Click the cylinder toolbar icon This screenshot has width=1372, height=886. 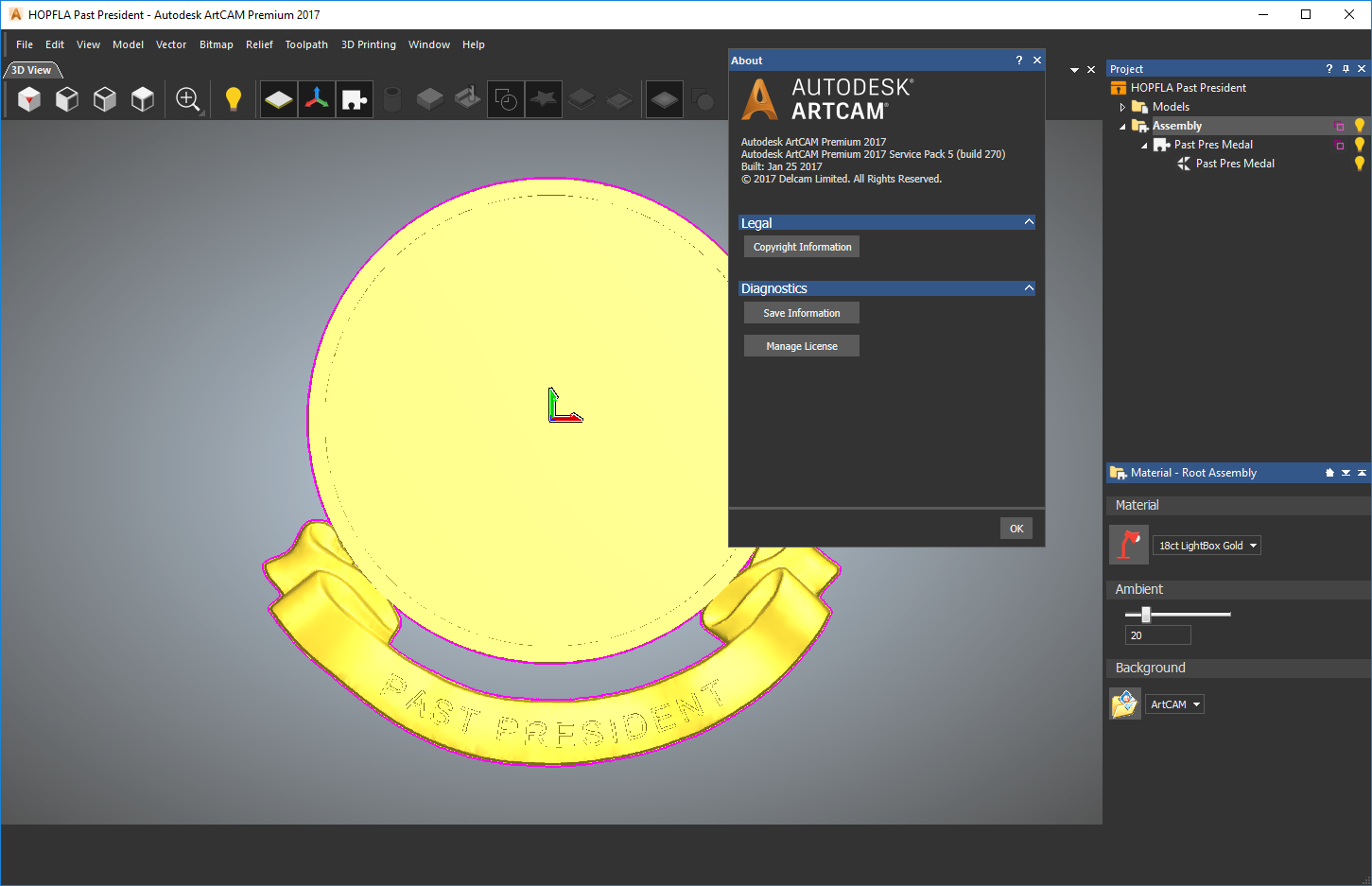pyautogui.click(x=391, y=98)
